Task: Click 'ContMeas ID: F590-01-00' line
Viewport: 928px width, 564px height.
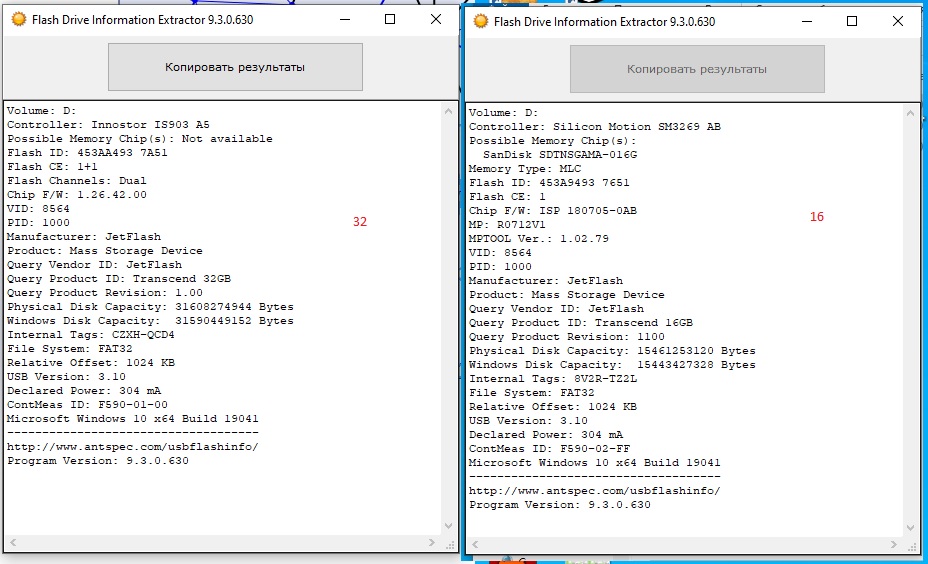Action: 87,405
